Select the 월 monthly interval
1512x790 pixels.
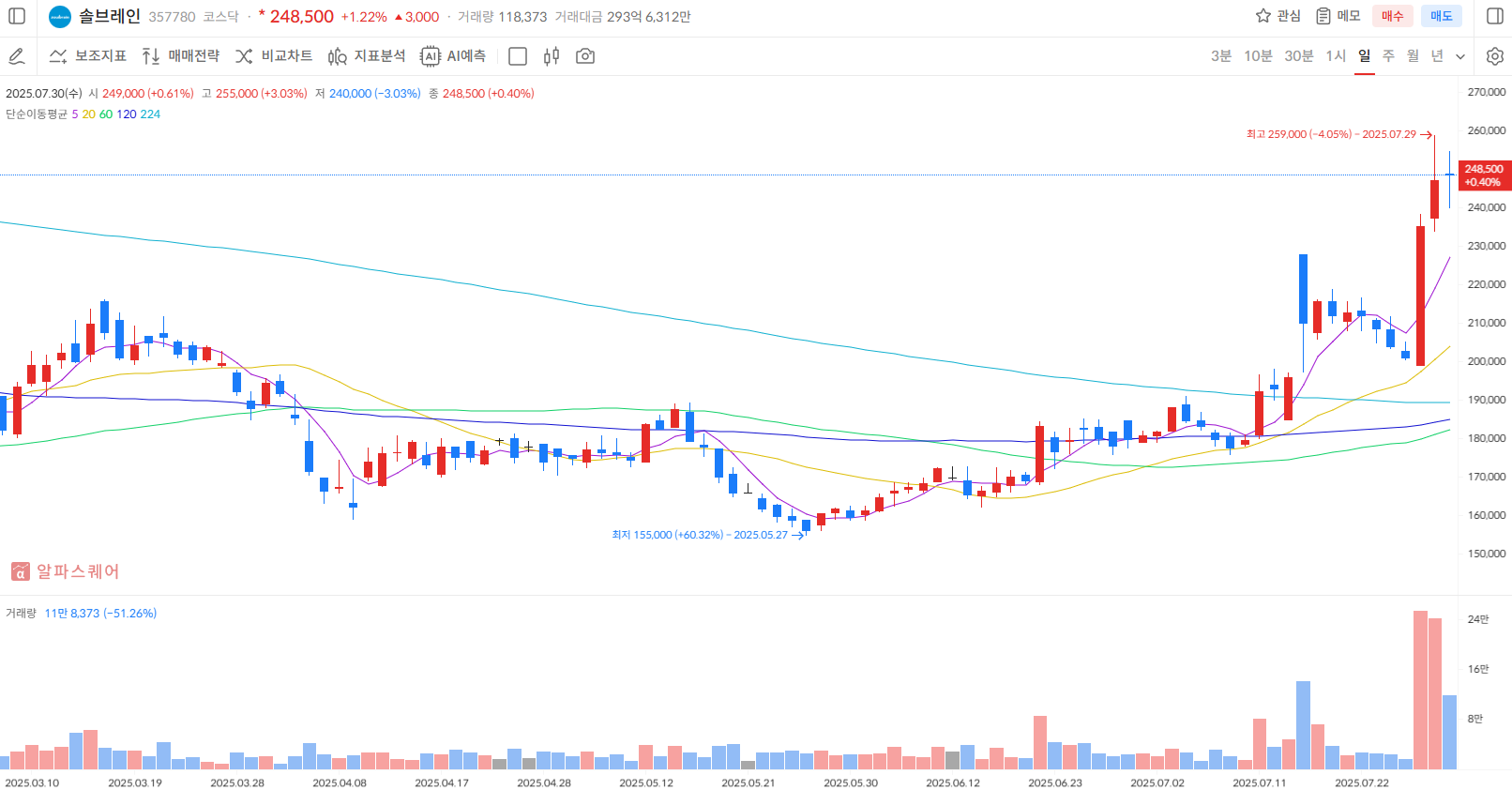click(1413, 56)
